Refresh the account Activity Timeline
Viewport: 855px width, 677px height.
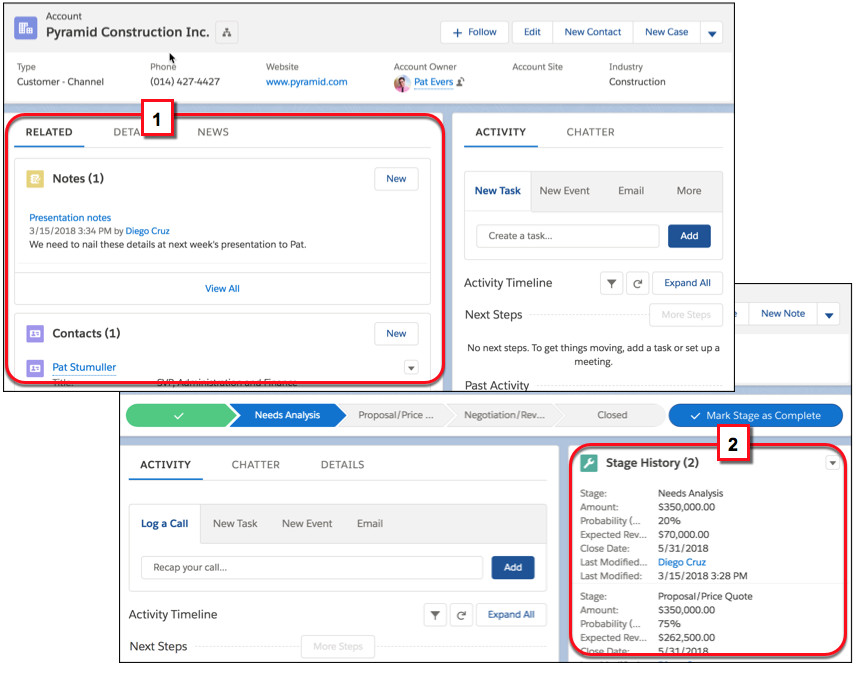point(637,283)
